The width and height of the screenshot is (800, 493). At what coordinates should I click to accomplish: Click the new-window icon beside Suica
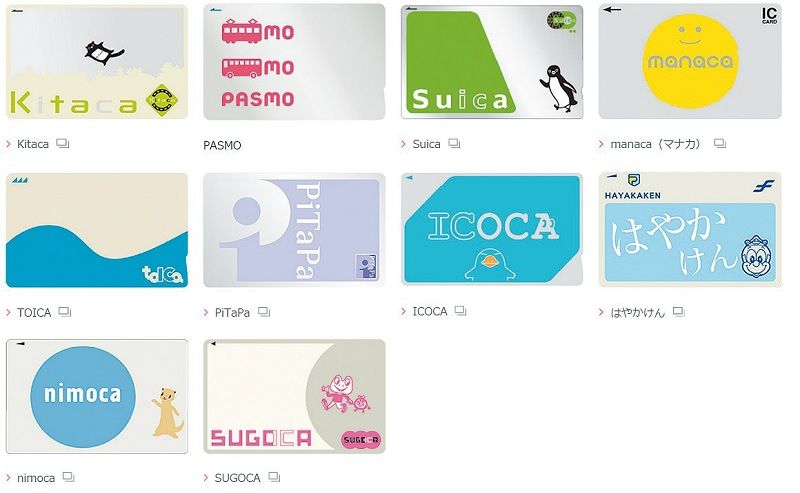coord(454,144)
